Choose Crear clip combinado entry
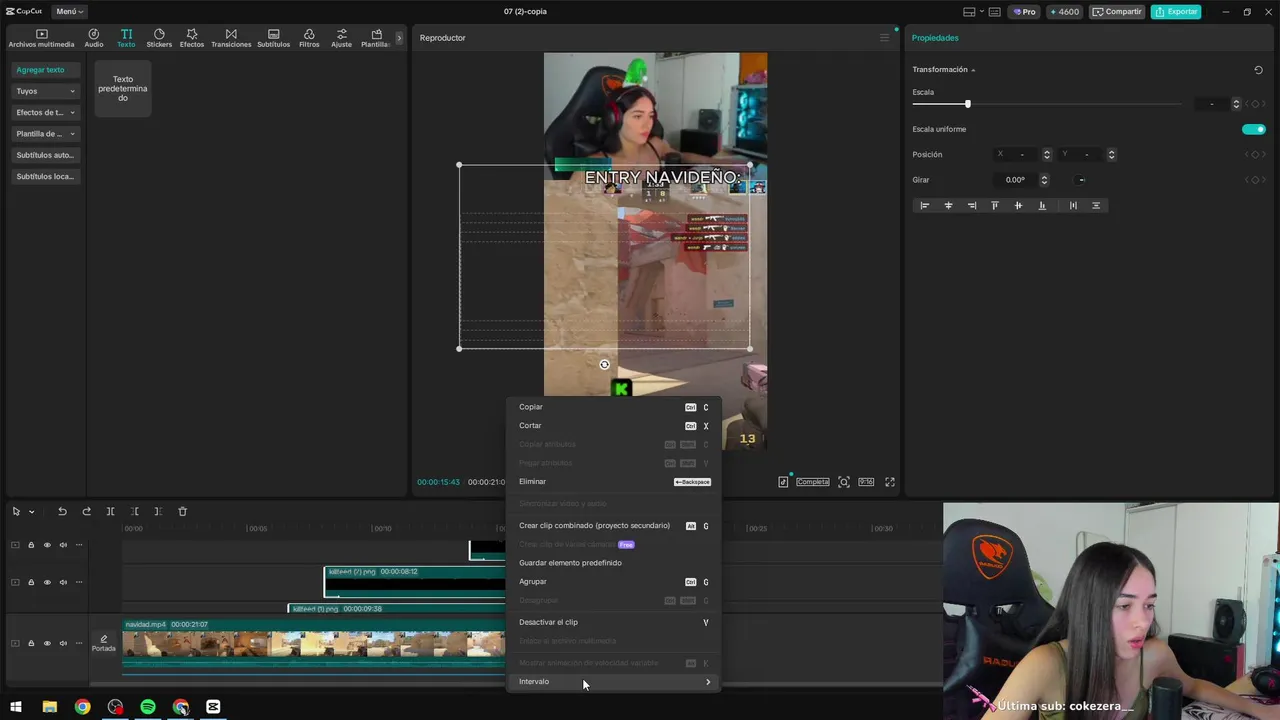Image resolution: width=1280 pixels, height=720 pixels. (613, 526)
